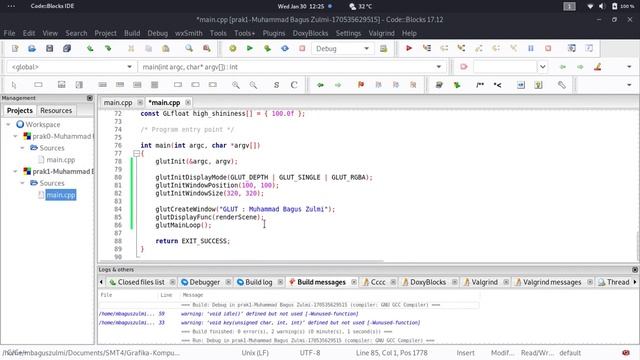Click the 'void idle()' warning message row

(269, 314)
